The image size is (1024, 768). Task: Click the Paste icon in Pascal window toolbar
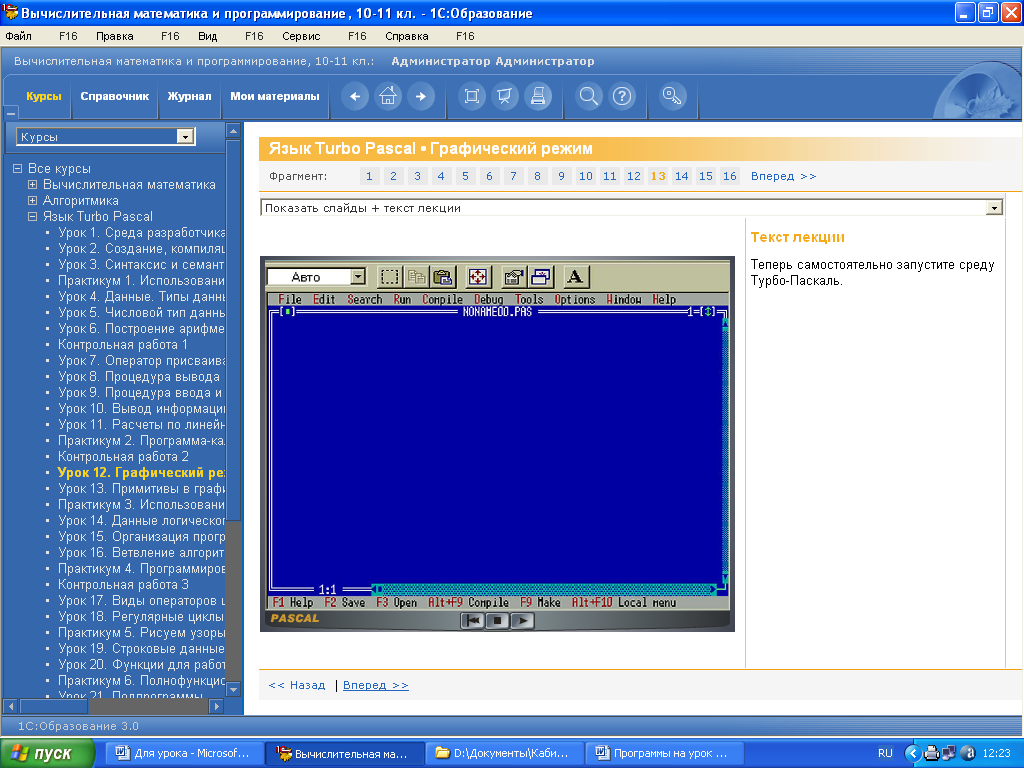click(x=443, y=277)
